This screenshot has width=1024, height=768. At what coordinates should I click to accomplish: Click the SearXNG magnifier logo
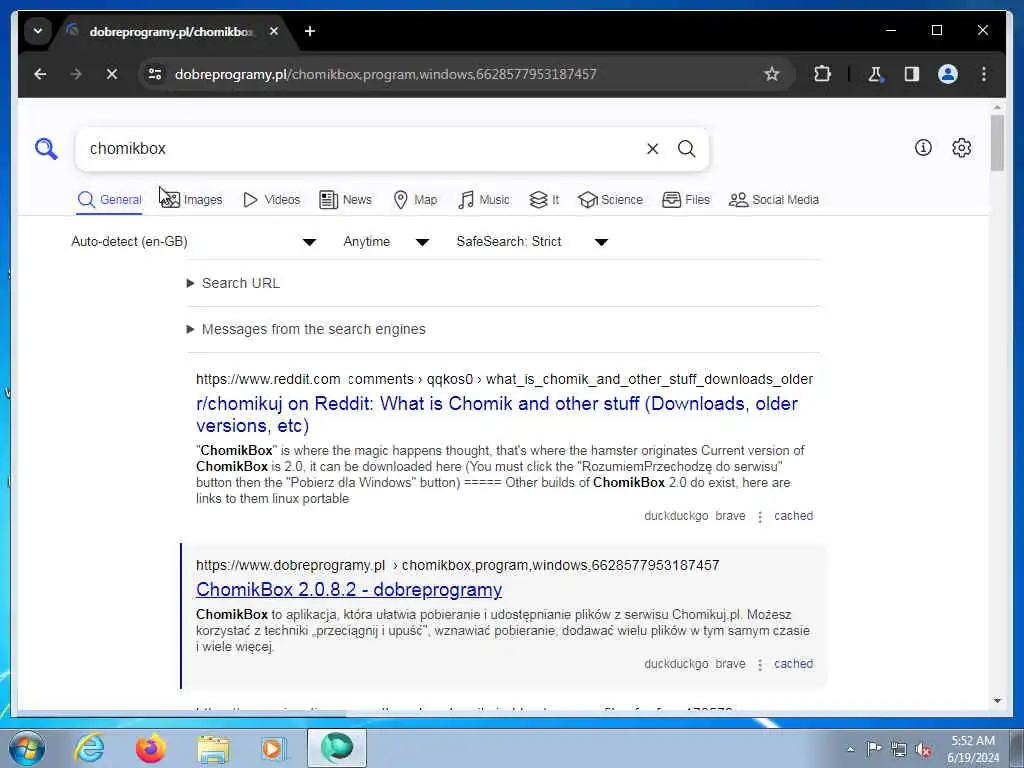pos(46,149)
